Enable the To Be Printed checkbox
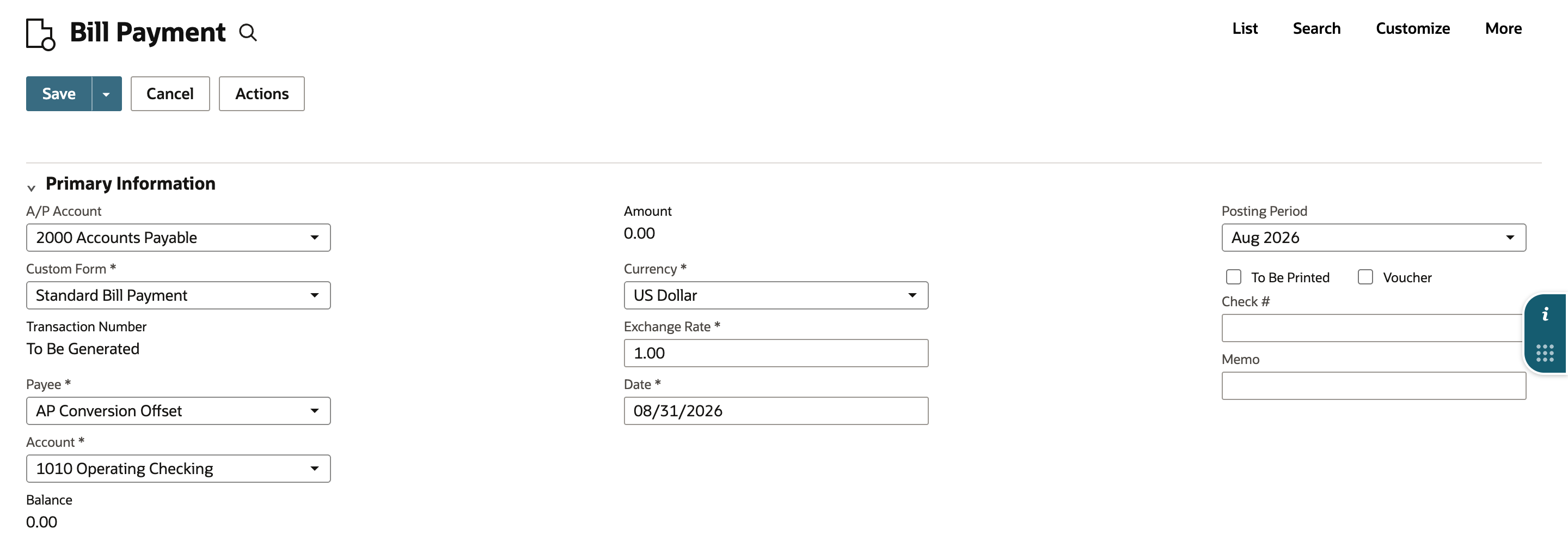The width and height of the screenshot is (1568, 534). [x=1234, y=277]
